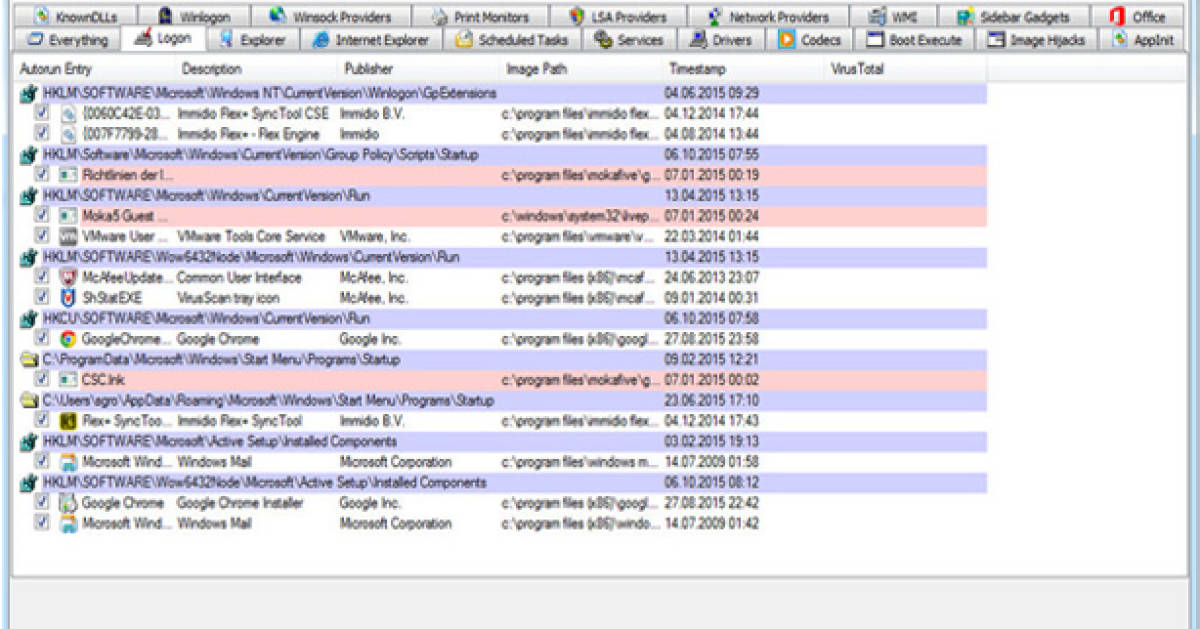Click the VirusTotal column header
The image size is (1200, 629).
click(x=905, y=69)
